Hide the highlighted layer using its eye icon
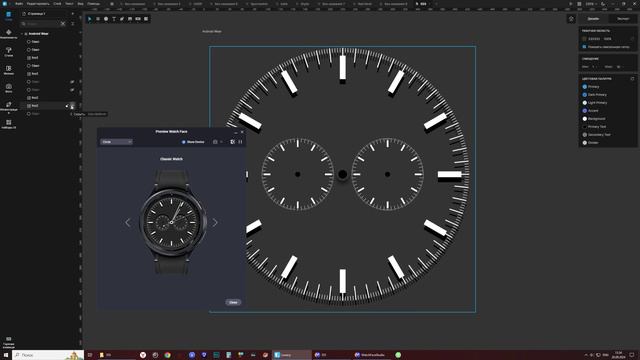This screenshot has height=360, width=640. (72, 106)
